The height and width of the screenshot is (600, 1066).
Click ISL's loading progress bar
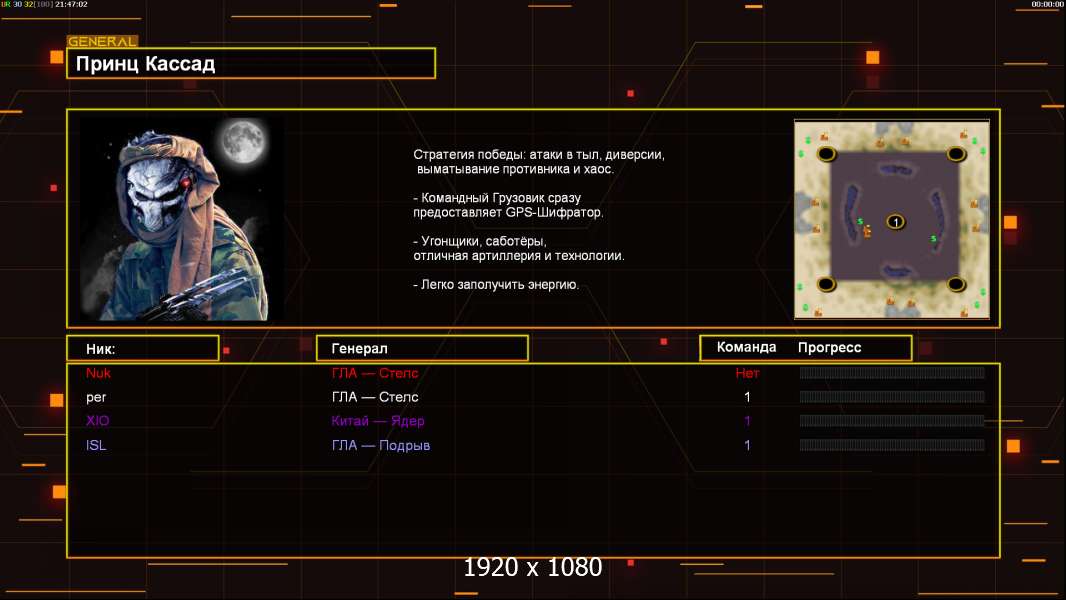[892, 445]
